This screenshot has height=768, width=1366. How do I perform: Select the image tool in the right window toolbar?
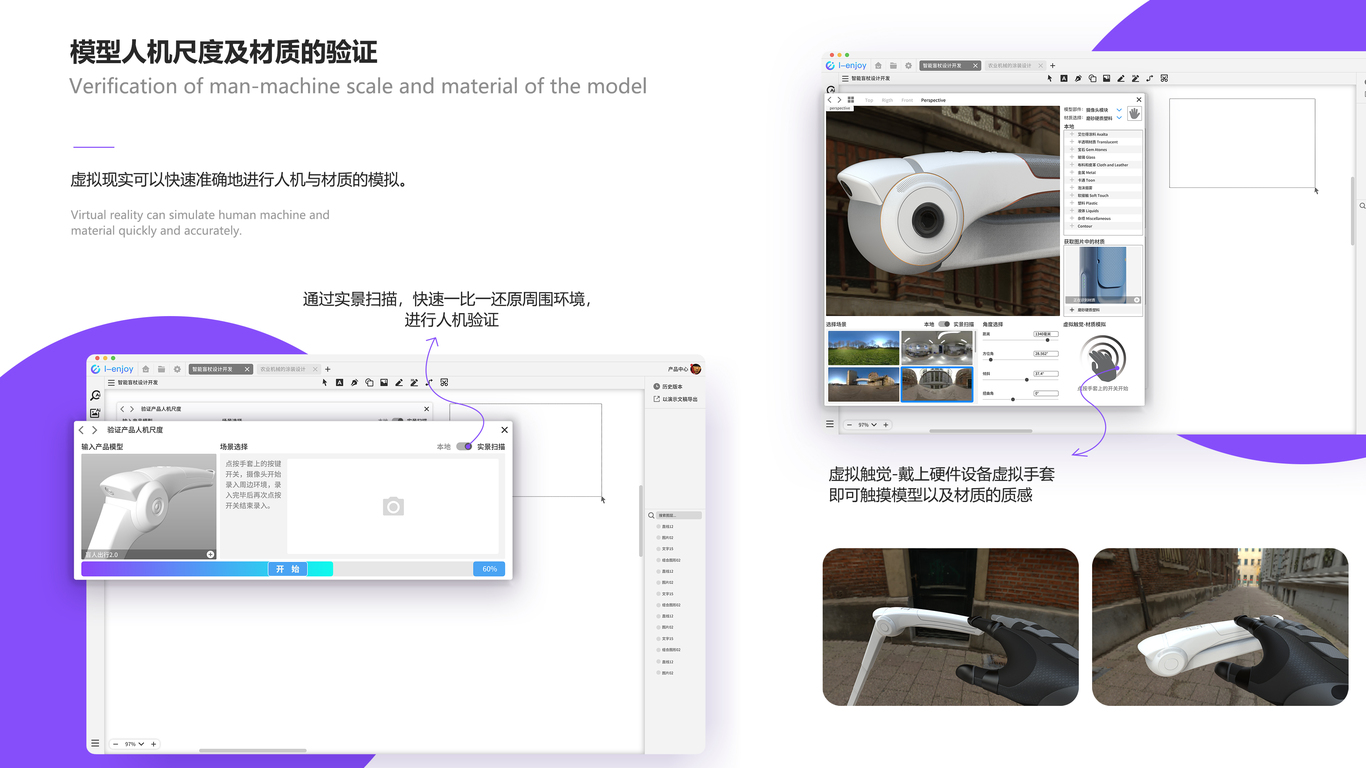click(1106, 78)
